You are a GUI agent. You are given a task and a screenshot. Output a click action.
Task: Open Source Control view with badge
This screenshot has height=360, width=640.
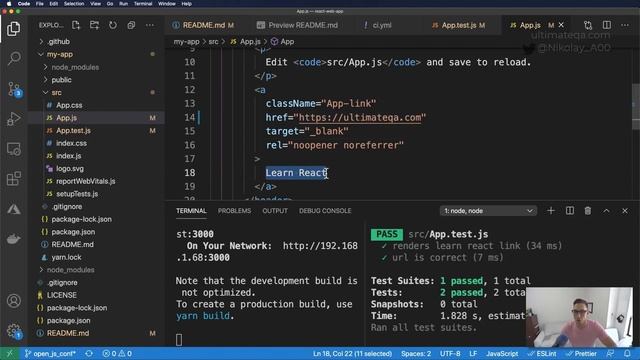[14, 89]
